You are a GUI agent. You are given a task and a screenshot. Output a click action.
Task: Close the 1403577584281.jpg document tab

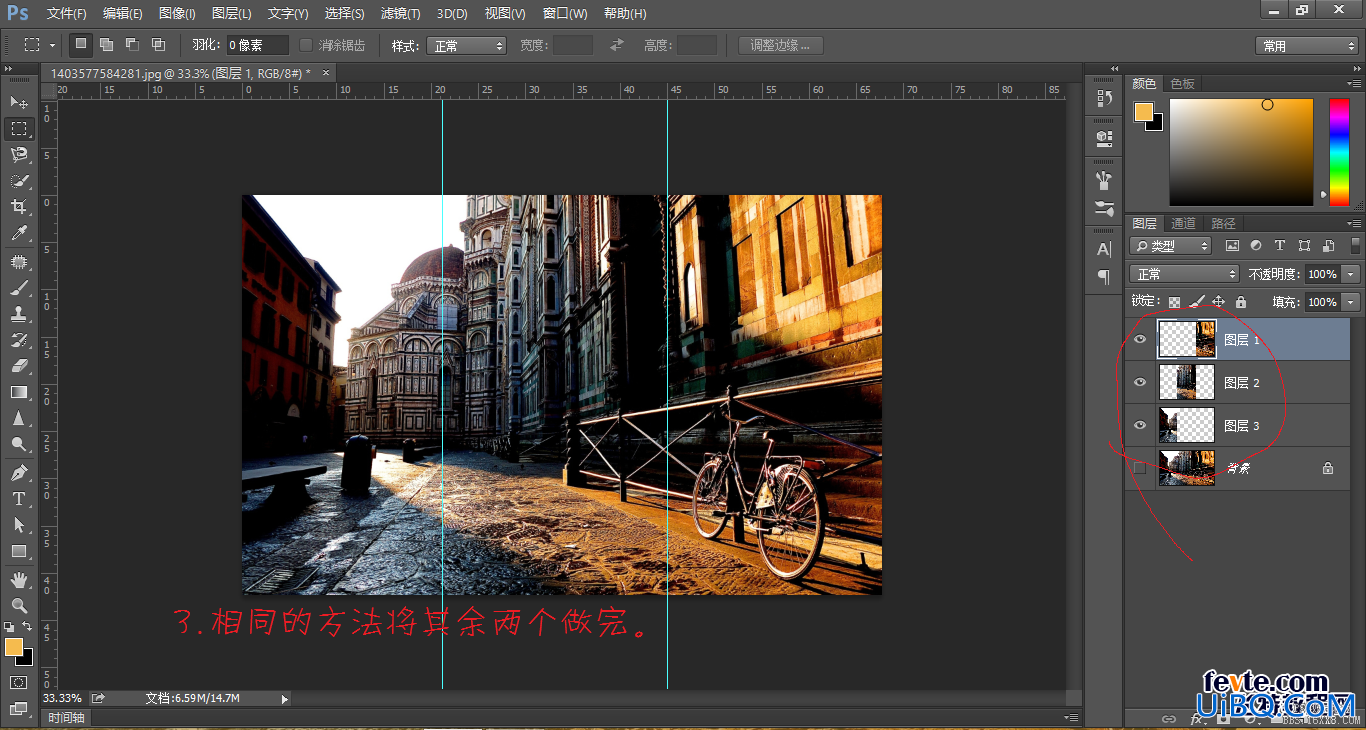(x=325, y=72)
